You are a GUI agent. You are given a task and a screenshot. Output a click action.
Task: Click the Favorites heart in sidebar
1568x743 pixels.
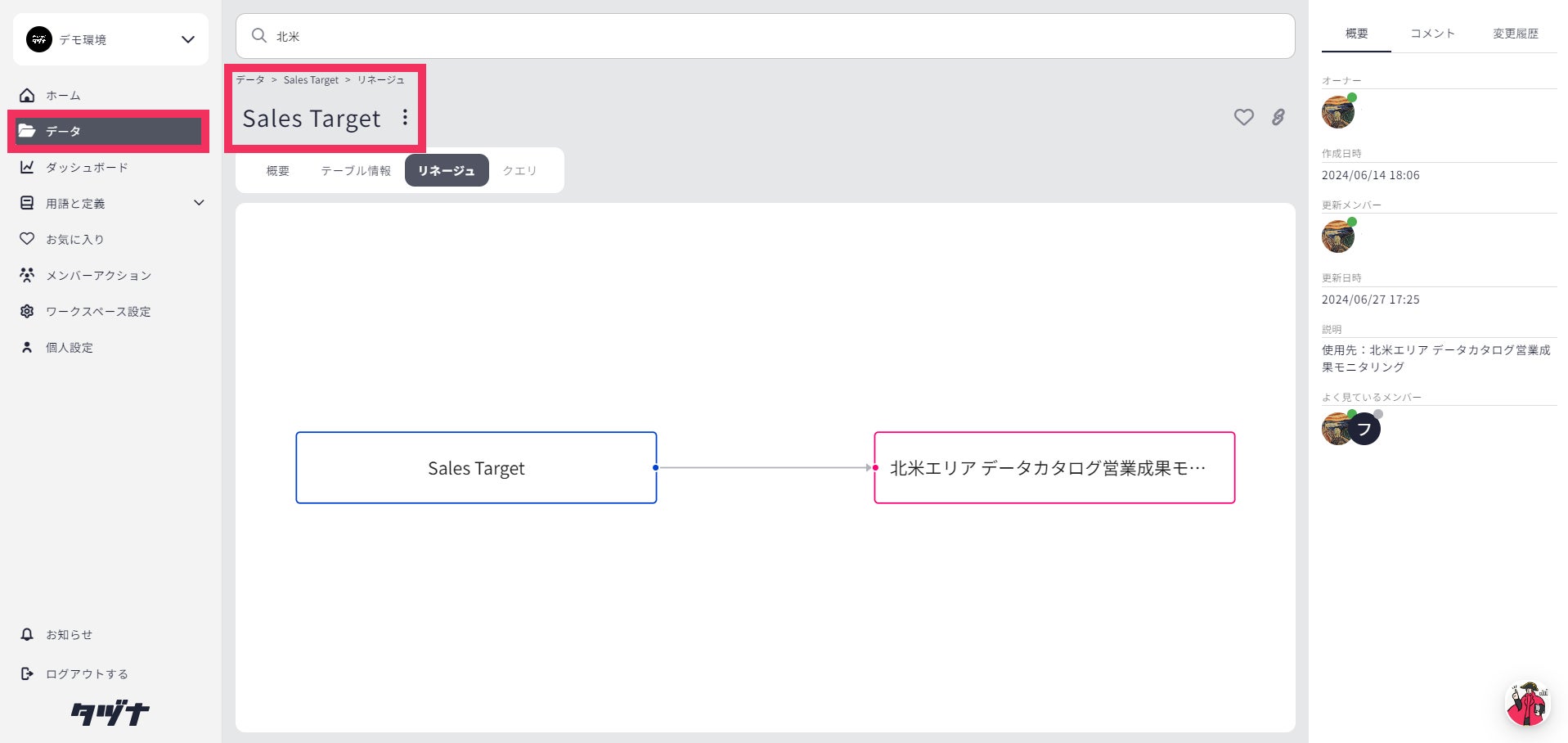(x=27, y=239)
